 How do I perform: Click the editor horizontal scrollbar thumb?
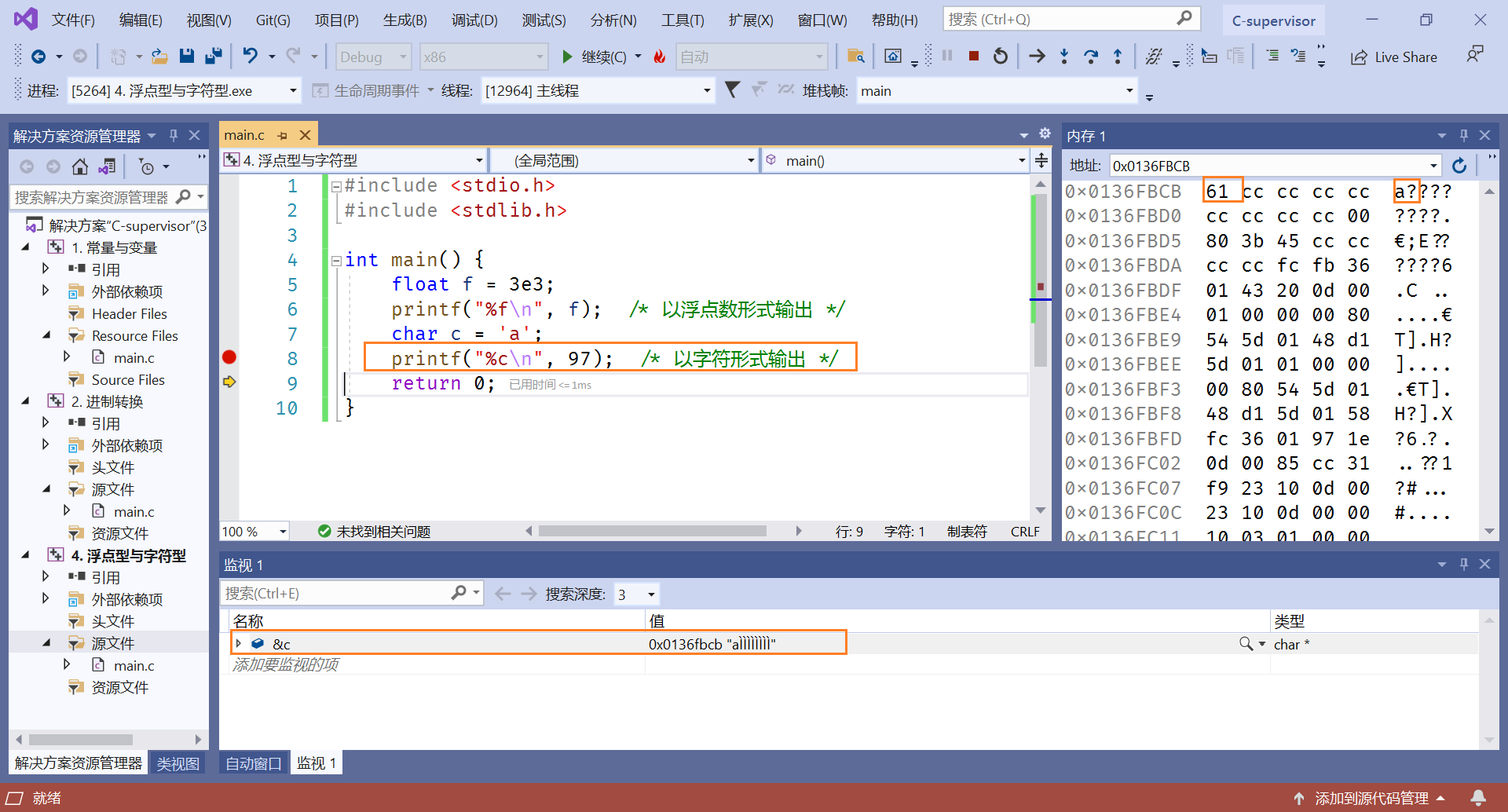(x=652, y=532)
